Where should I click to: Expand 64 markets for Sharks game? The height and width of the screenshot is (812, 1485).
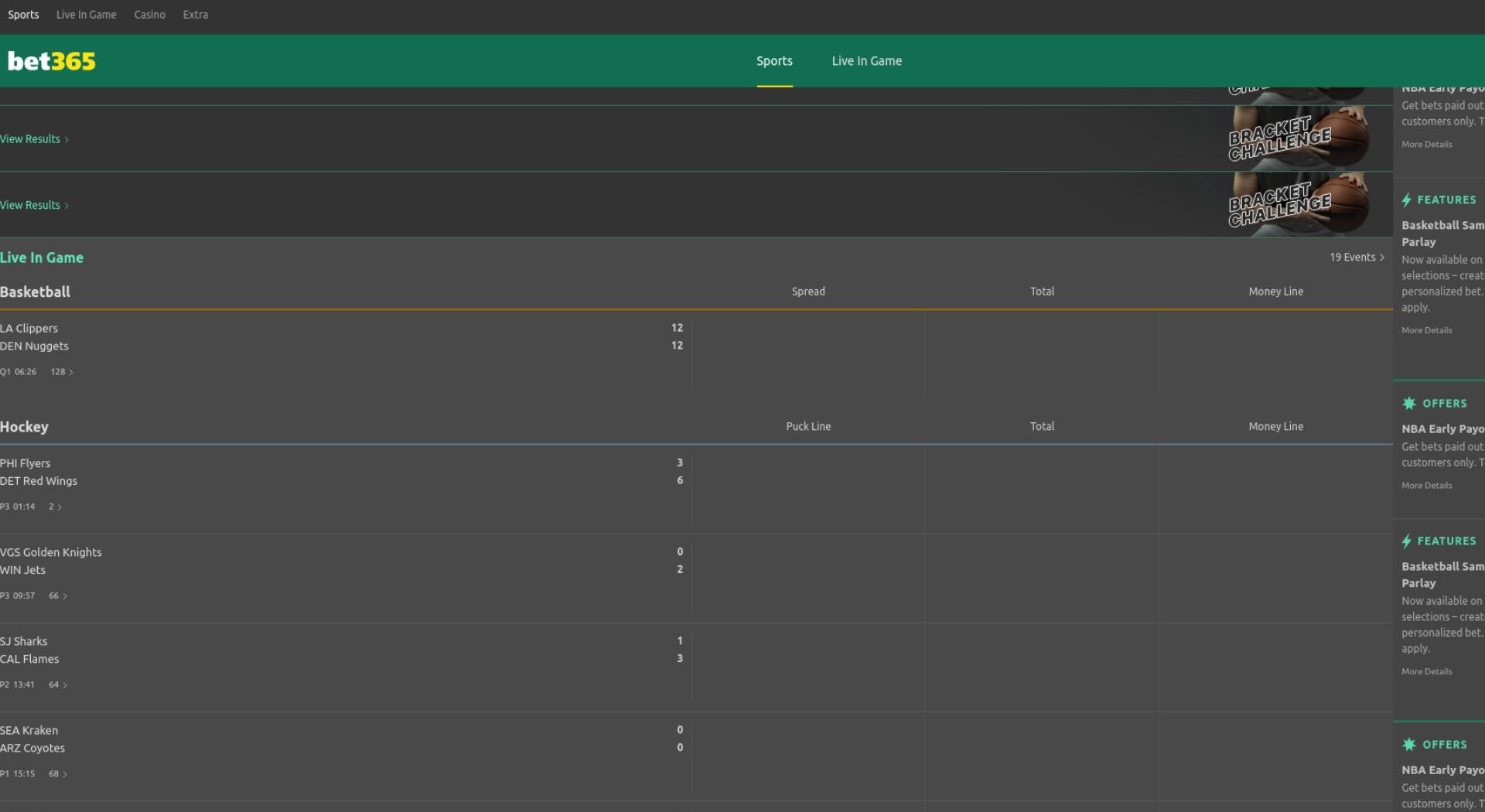click(x=58, y=684)
